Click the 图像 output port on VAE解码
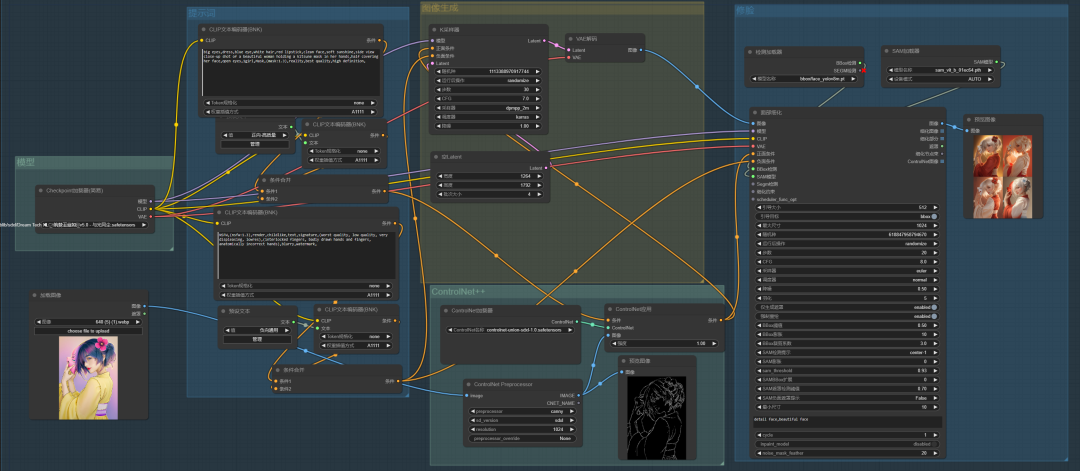Viewport: 1080px width, 471px height. 641,50
